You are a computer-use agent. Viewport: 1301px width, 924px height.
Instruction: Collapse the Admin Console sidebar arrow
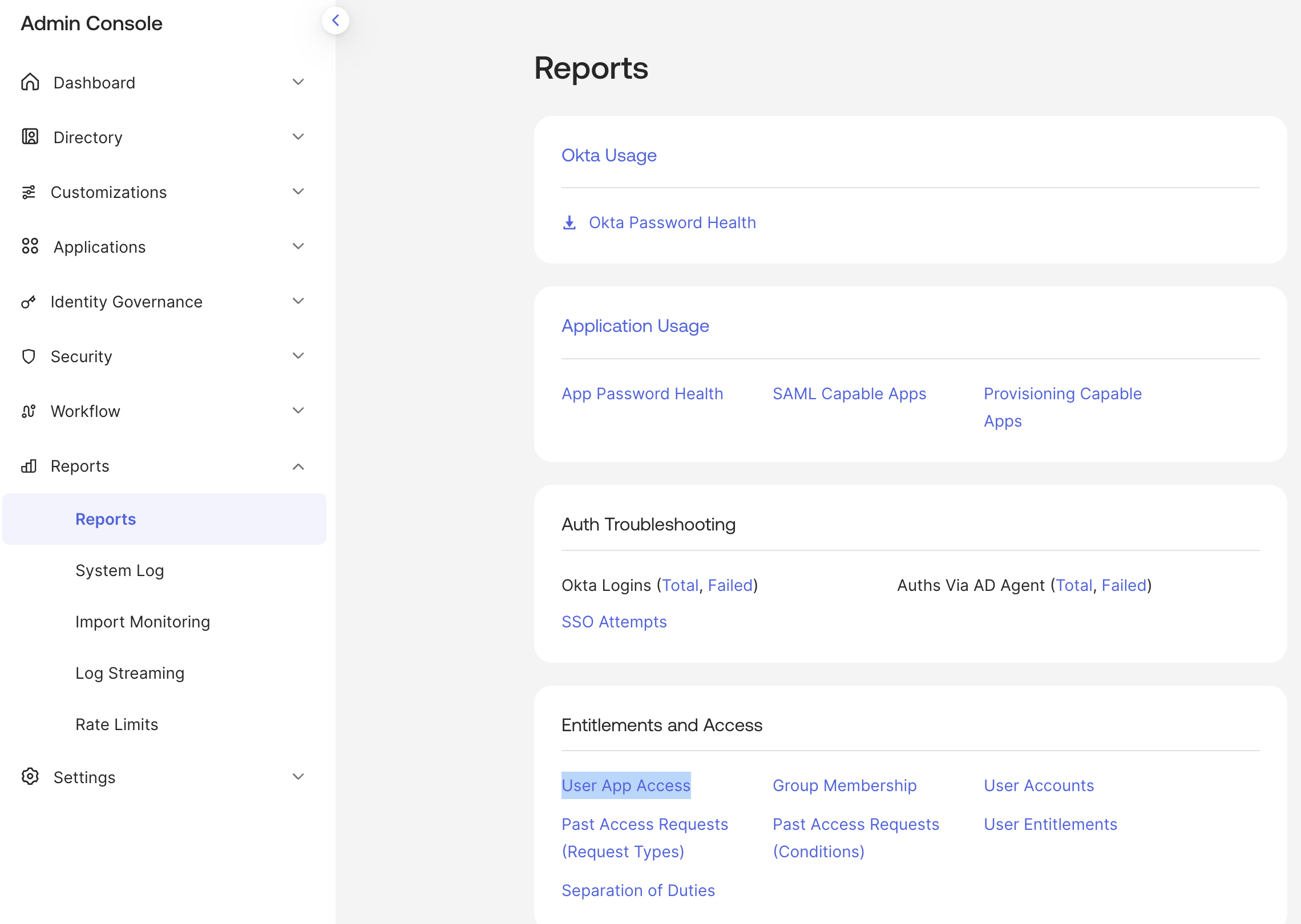pyautogui.click(x=336, y=21)
